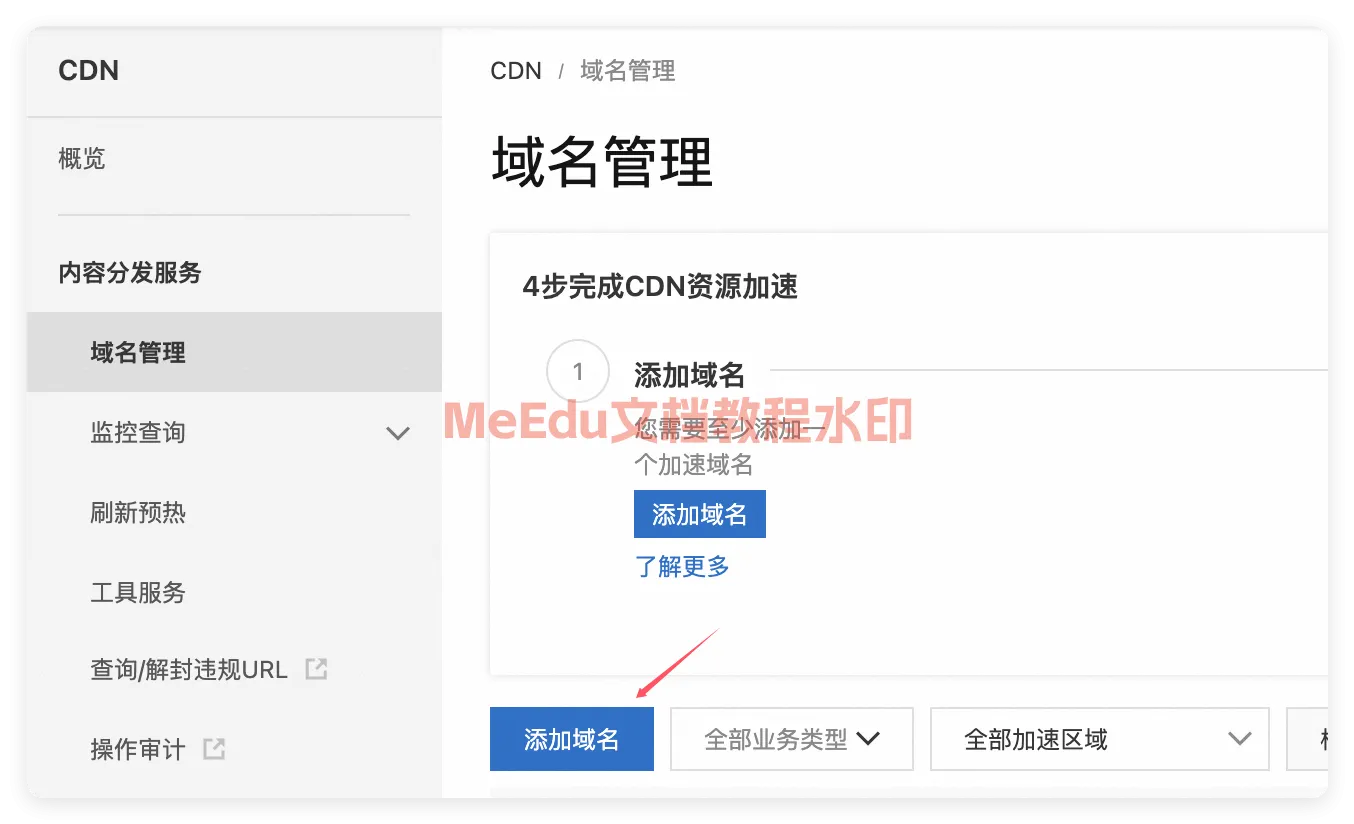Click CDN in the breadcrumb

[x=516, y=71]
